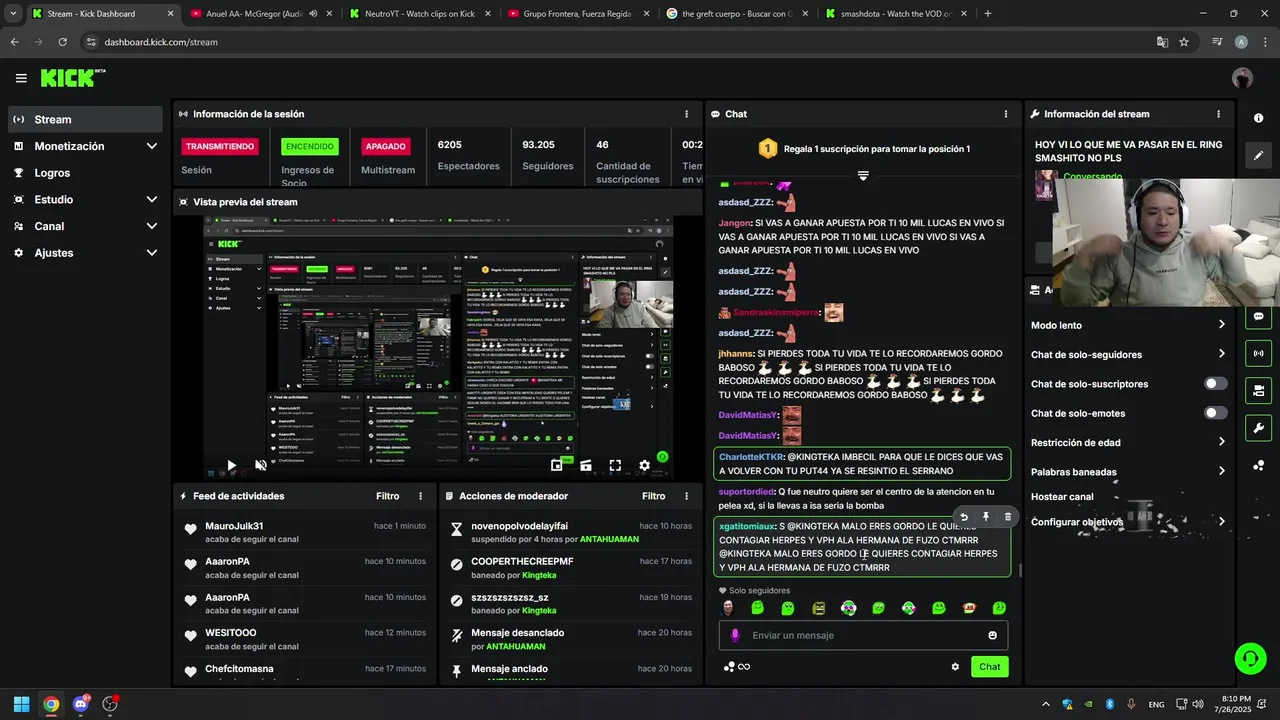Open Chat de solo-seguidores options
This screenshot has height=720, width=1280.
pos(1128,354)
